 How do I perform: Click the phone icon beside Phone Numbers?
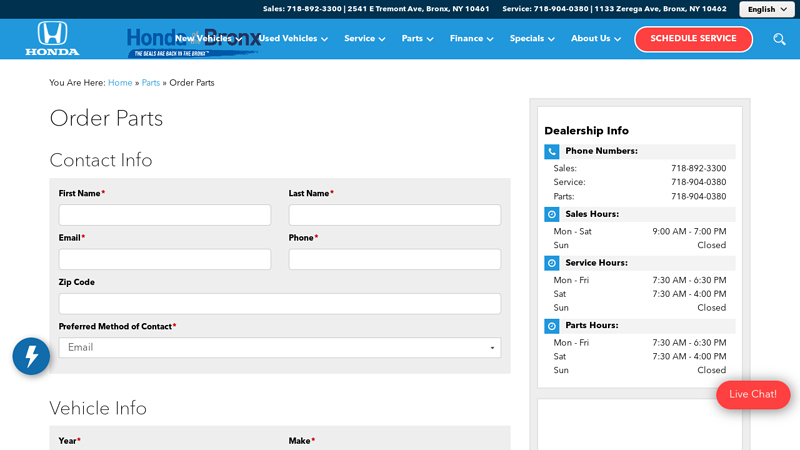point(552,152)
